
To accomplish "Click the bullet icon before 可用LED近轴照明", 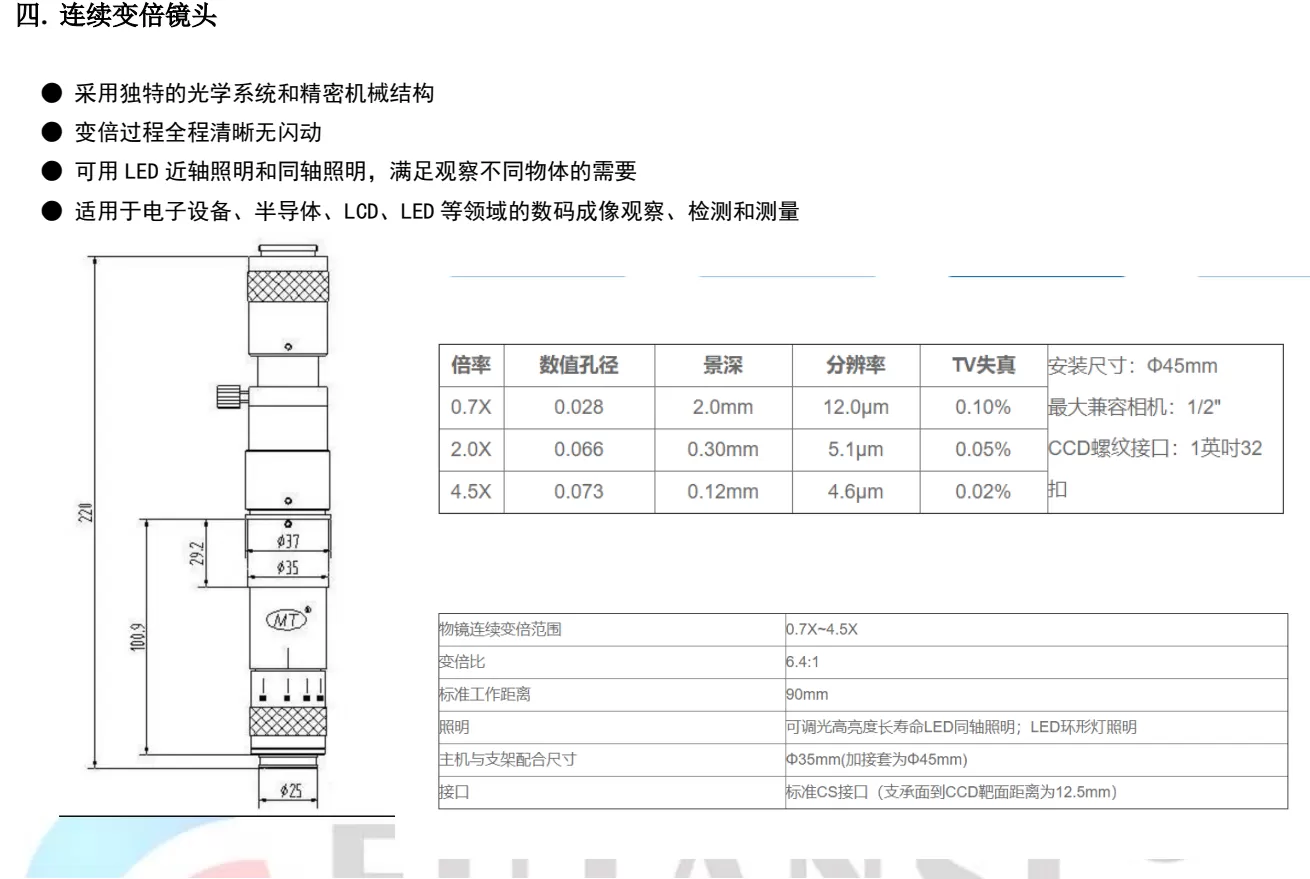I will click(x=54, y=170).
